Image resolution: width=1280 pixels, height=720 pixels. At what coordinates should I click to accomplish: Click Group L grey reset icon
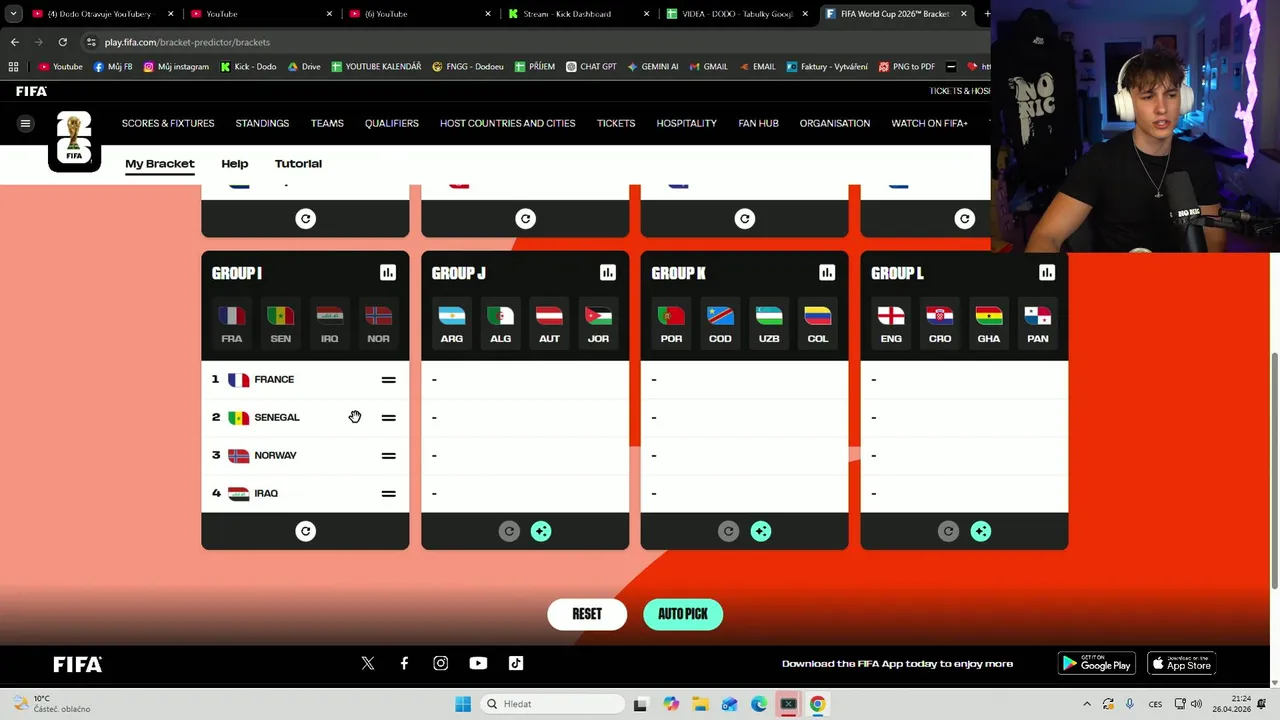948,531
